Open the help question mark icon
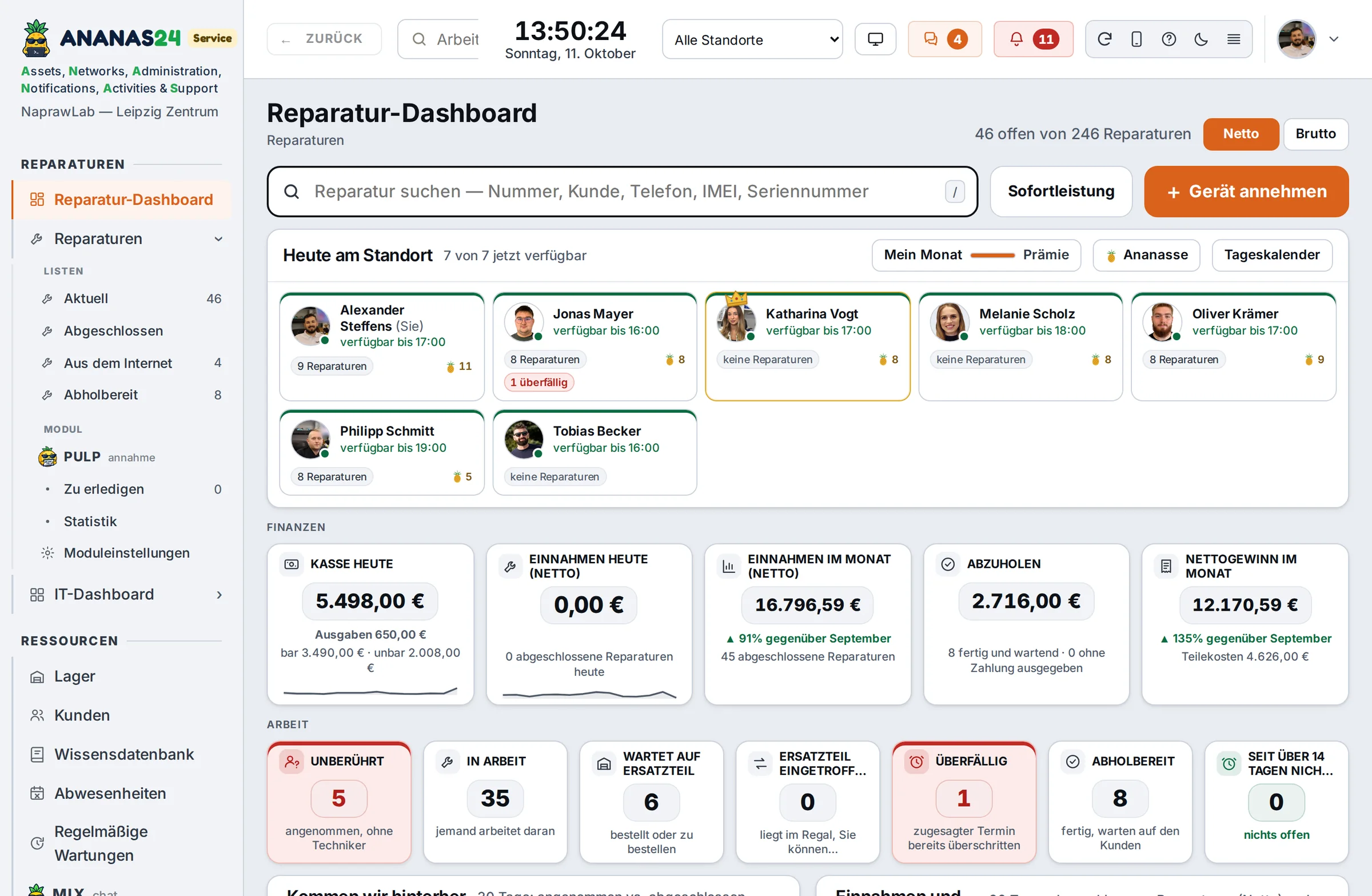The width and height of the screenshot is (1372, 896). click(1168, 39)
